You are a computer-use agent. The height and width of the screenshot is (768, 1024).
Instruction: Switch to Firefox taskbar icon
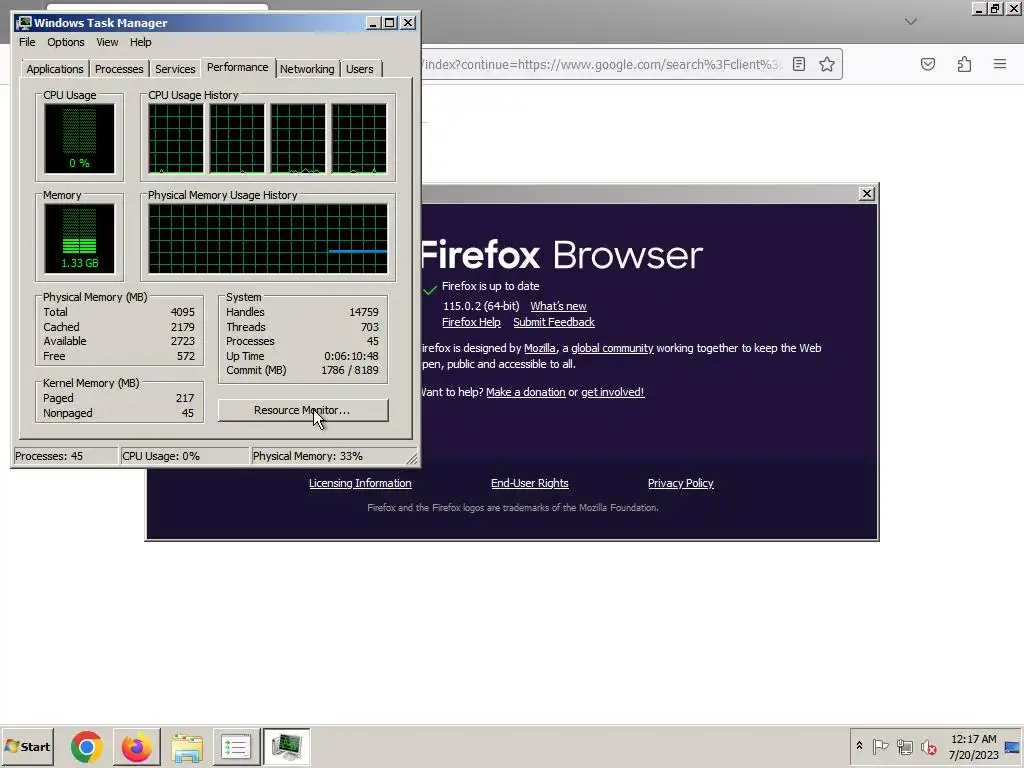tap(136, 746)
